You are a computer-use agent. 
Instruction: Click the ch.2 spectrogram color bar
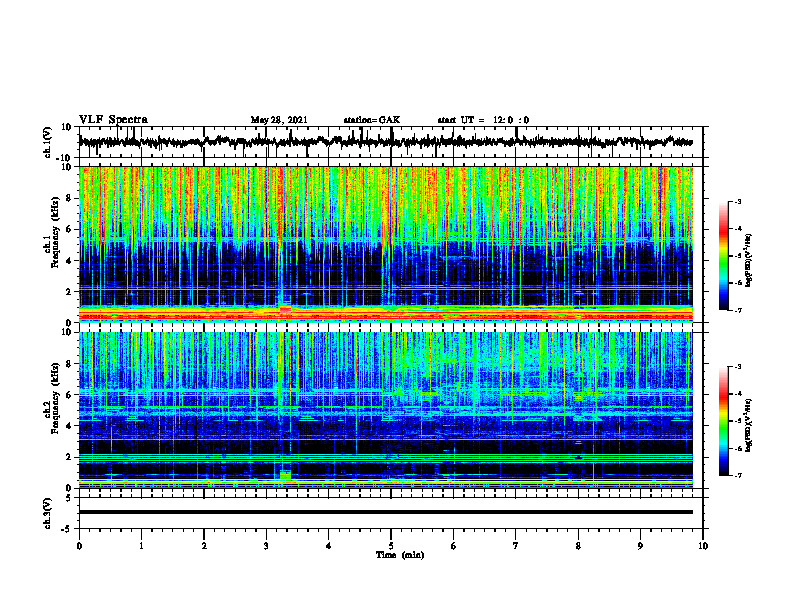pos(724,421)
